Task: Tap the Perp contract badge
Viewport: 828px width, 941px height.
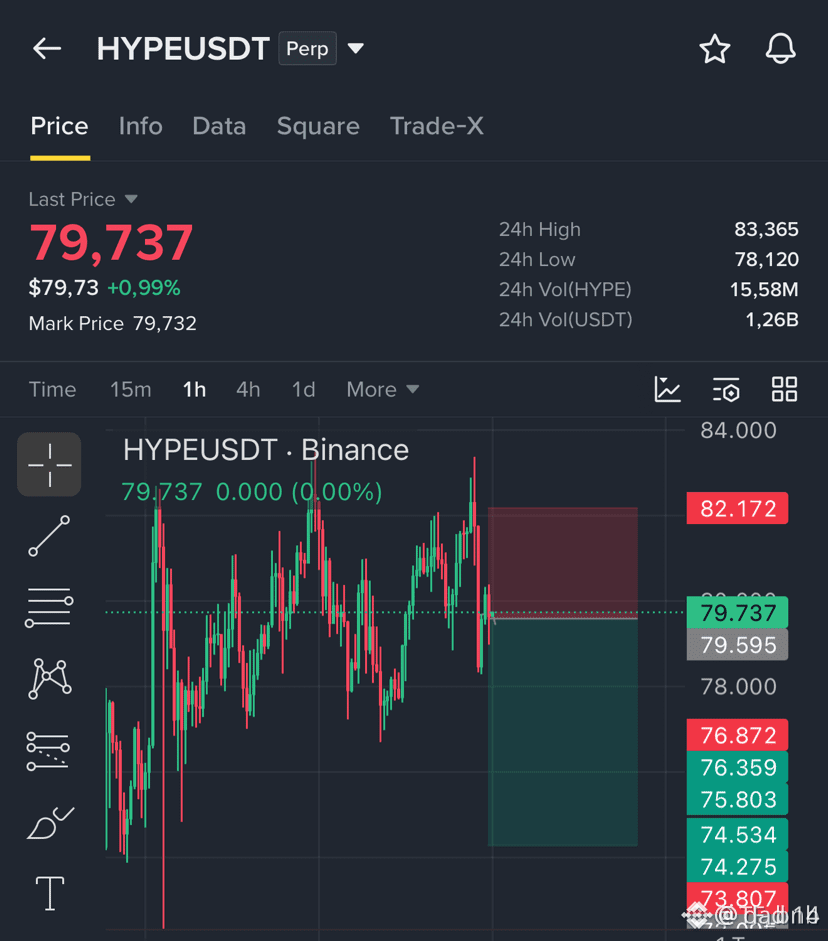Action: tap(307, 48)
